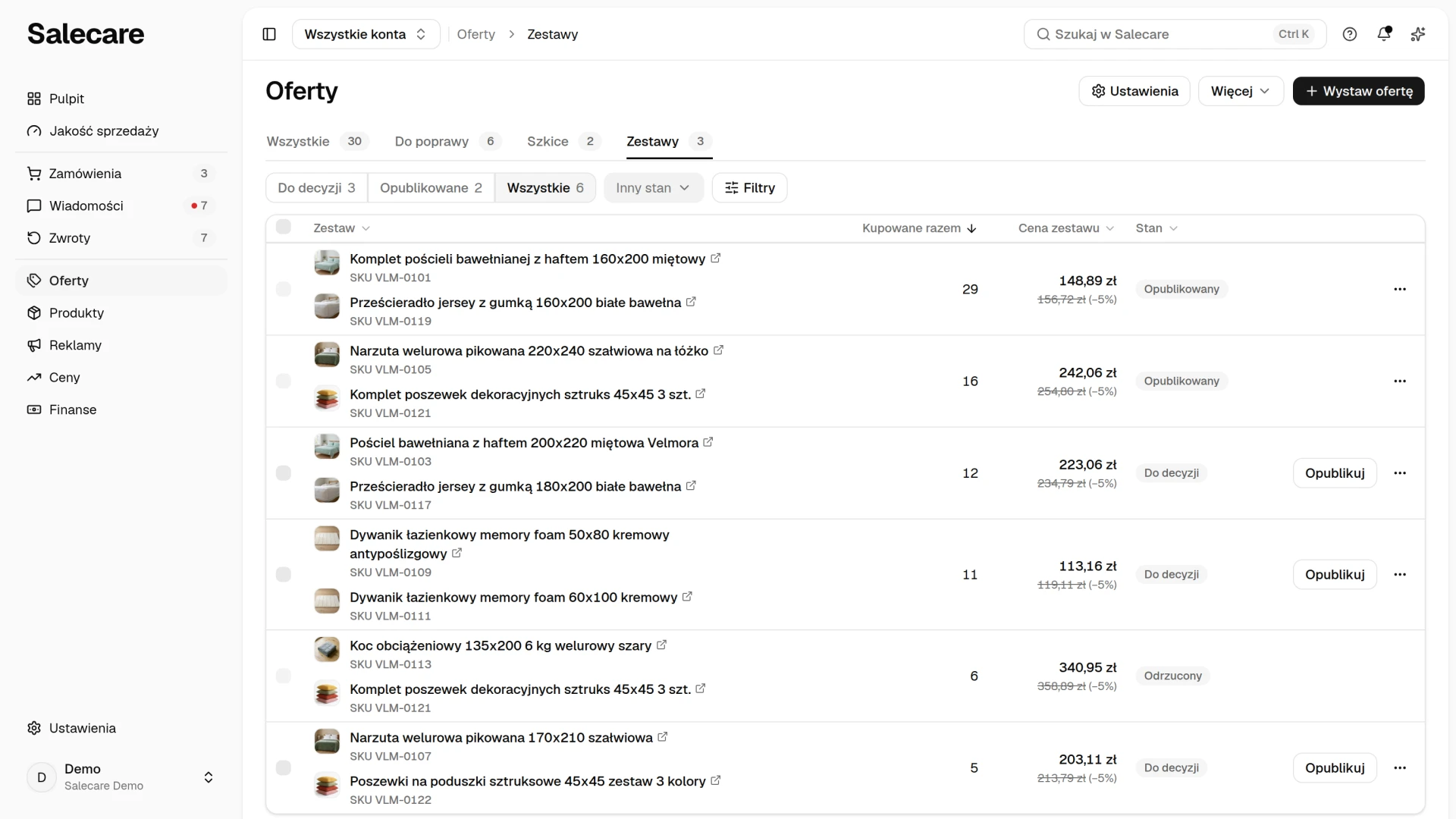Click the Wystaw ofertę button
This screenshot has width=1456, height=819.
(x=1358, y=91)
